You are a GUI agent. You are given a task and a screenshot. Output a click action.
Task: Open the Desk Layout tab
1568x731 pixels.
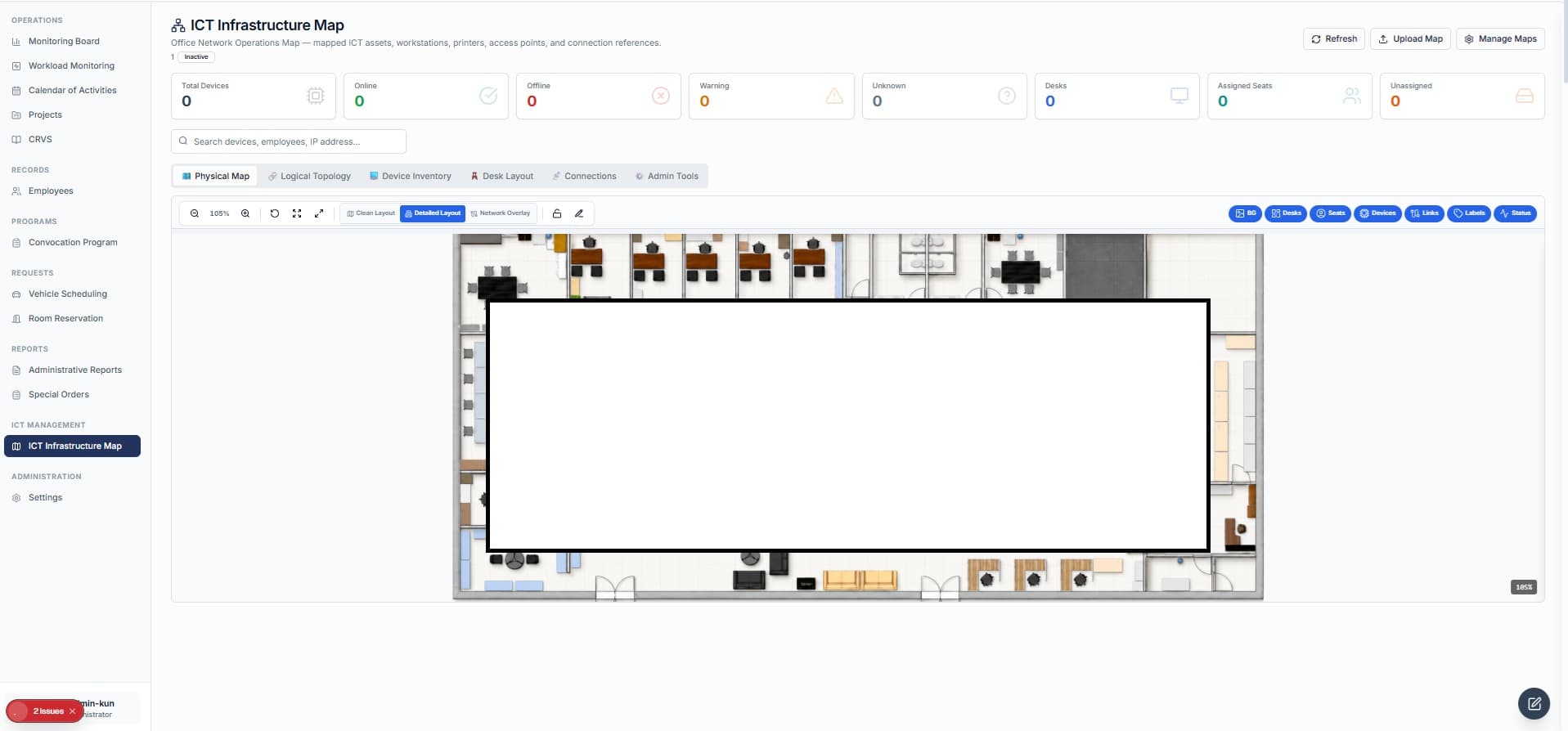coord(501,176)
